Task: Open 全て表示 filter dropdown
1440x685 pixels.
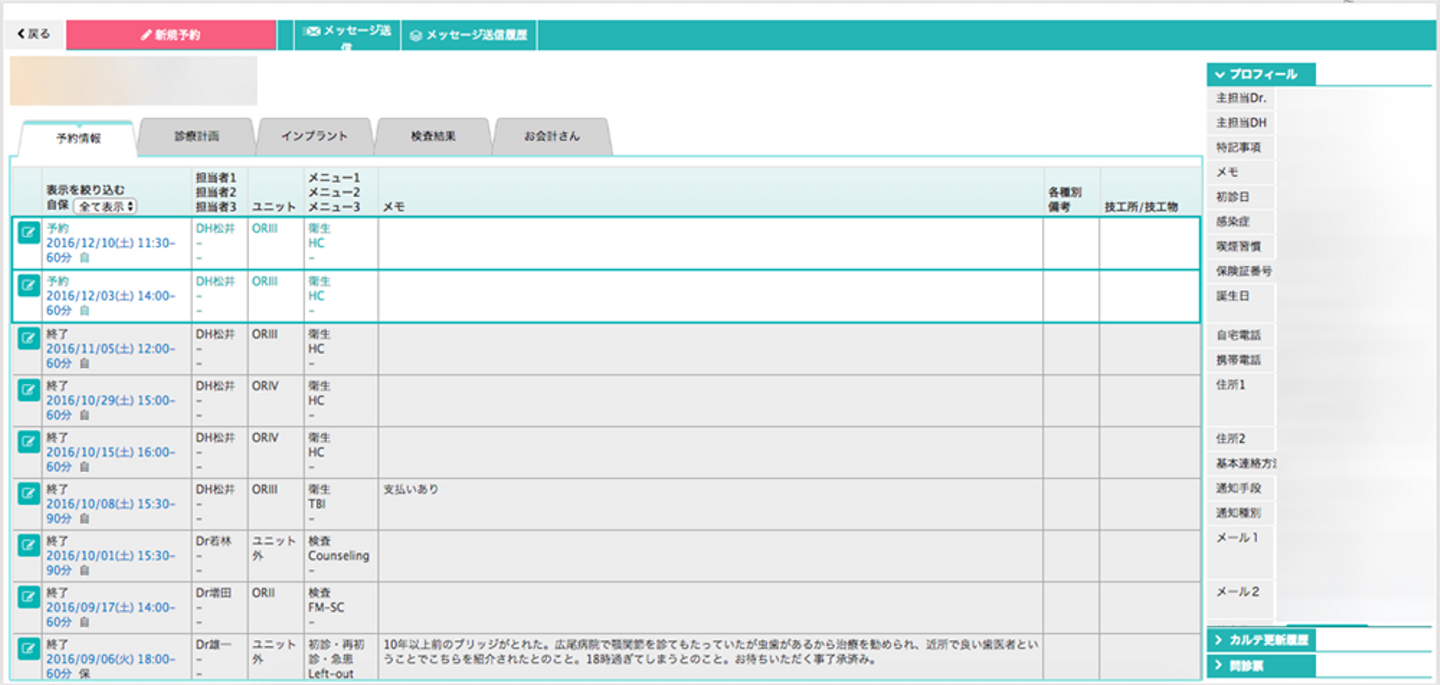Action: [106, 206]
